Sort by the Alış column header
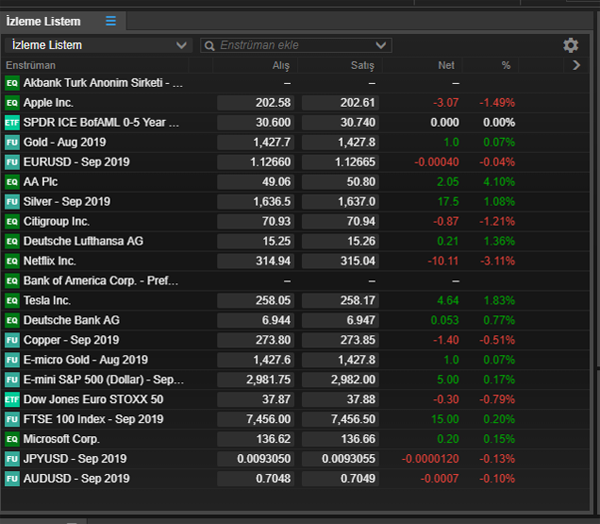The width and height of the screenshot is (600, 524). tap(281, 65)
